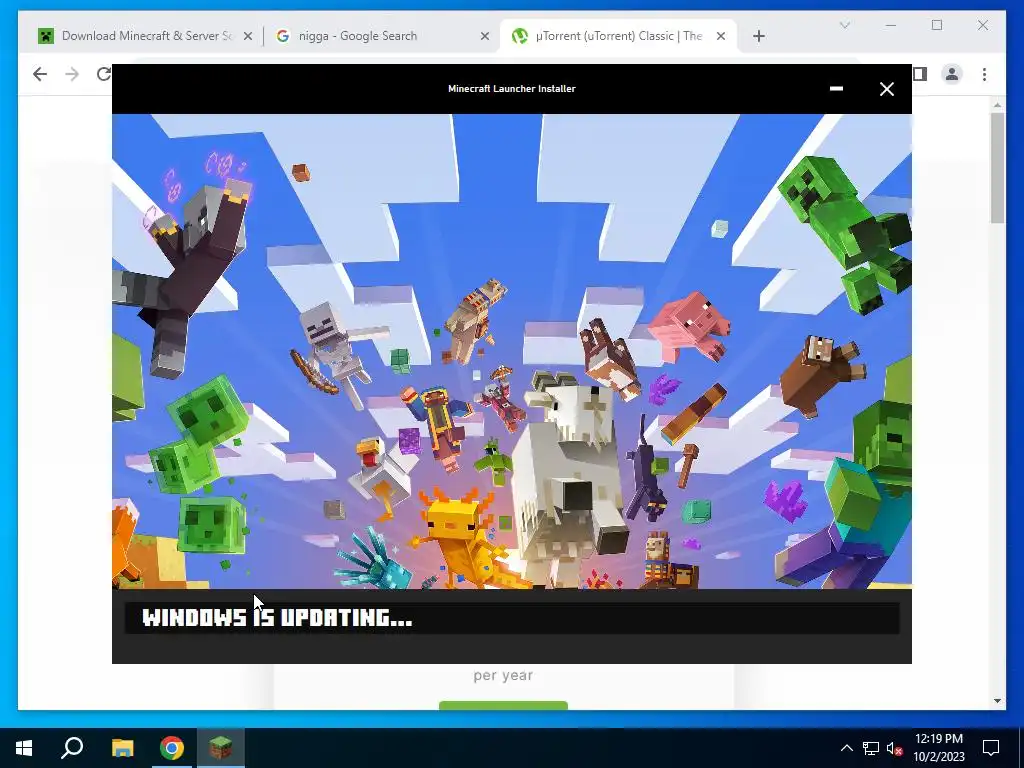The height and width of the screenshot is (768, 1024).
Task: Click the "Windows is updating..." status text
Action: coord(277,618)
